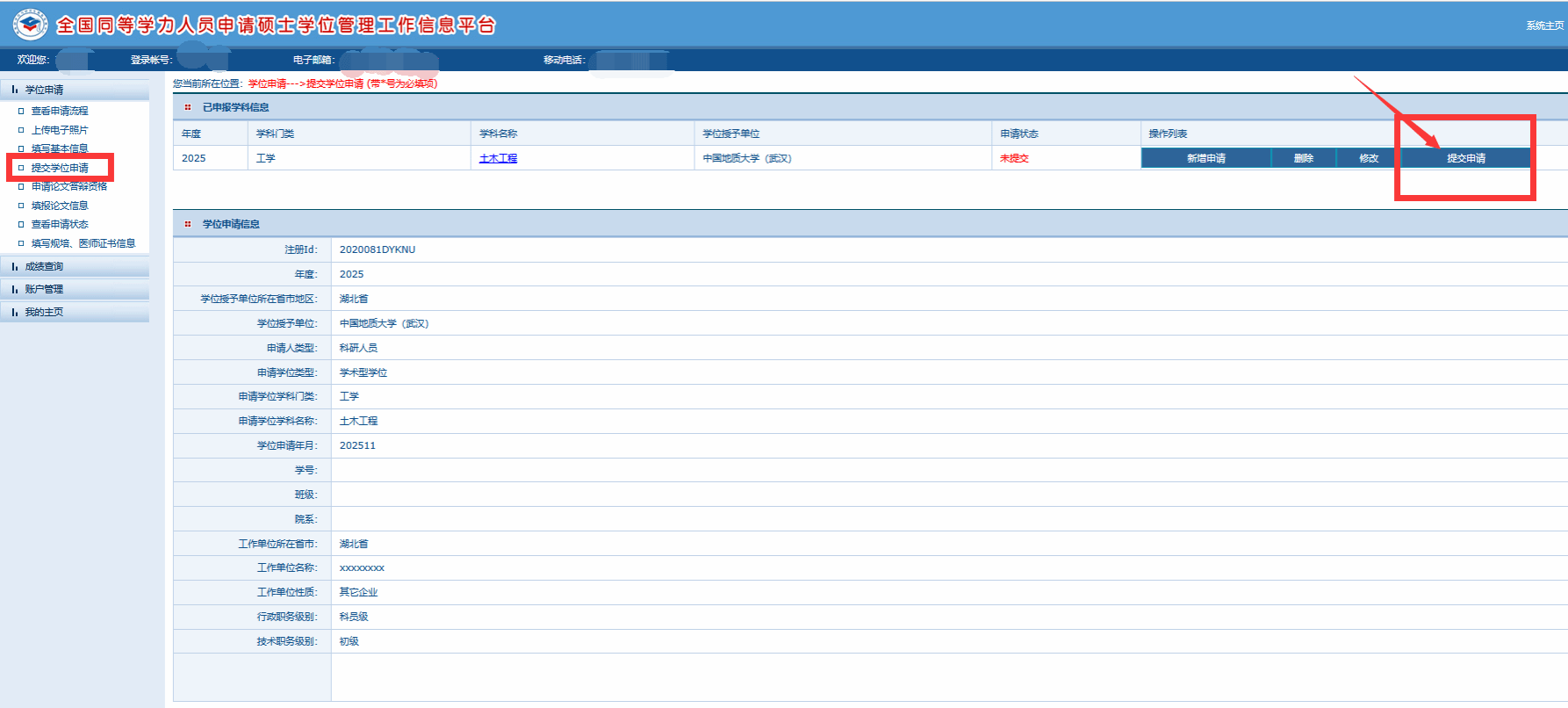Expand the 账户管理 sidebar section

44,289
